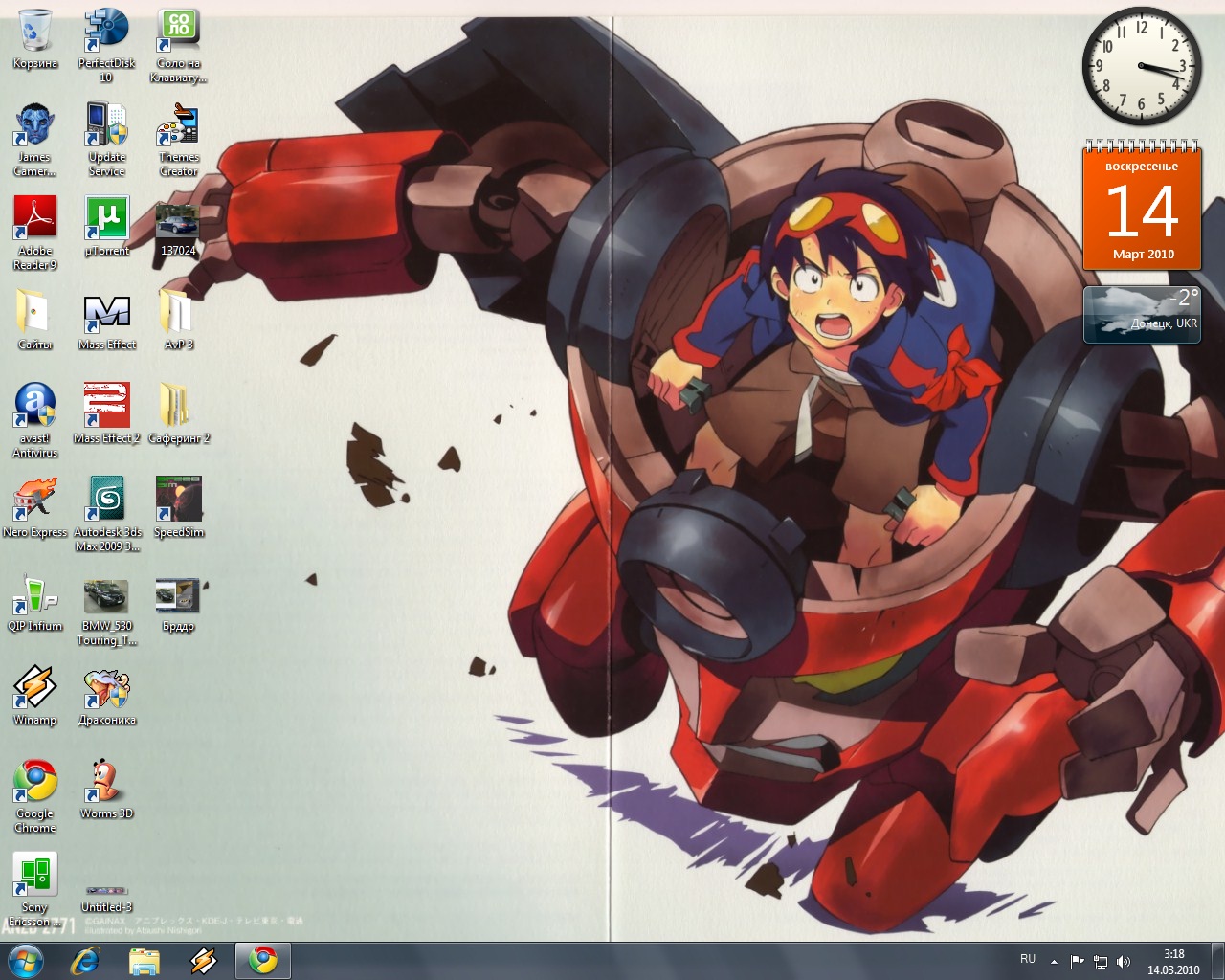Click the Update Service desktop shortcut
Viewport: 1225px width, 980px height.
[106, 139]
